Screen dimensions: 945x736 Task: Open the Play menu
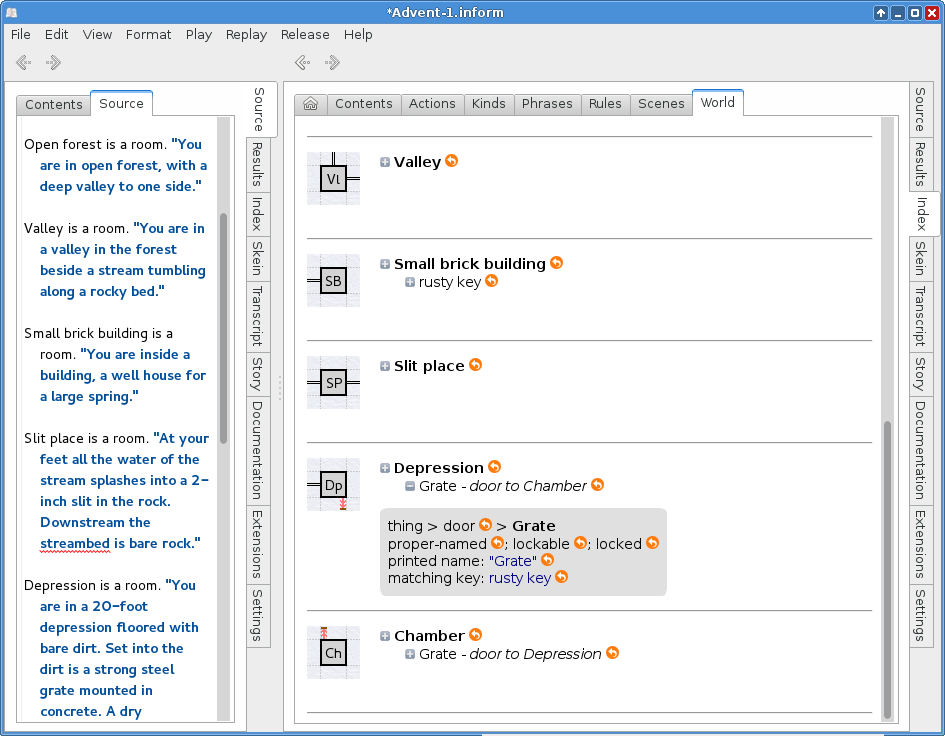[x=198, y=34]
